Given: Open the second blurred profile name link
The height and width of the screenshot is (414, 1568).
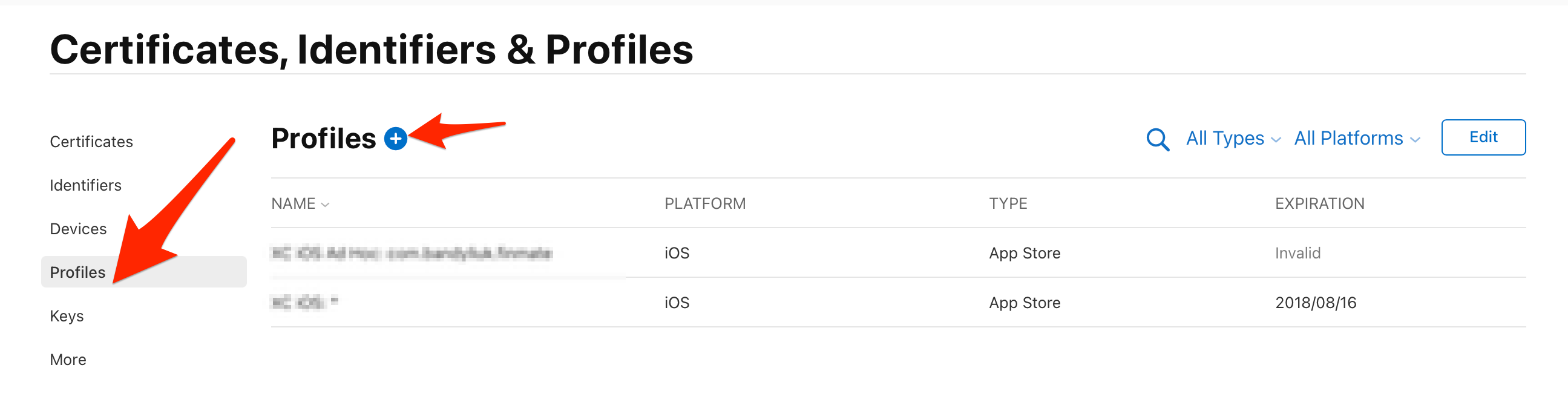Looking at the screenshot, I should click(x=304, y=303).
